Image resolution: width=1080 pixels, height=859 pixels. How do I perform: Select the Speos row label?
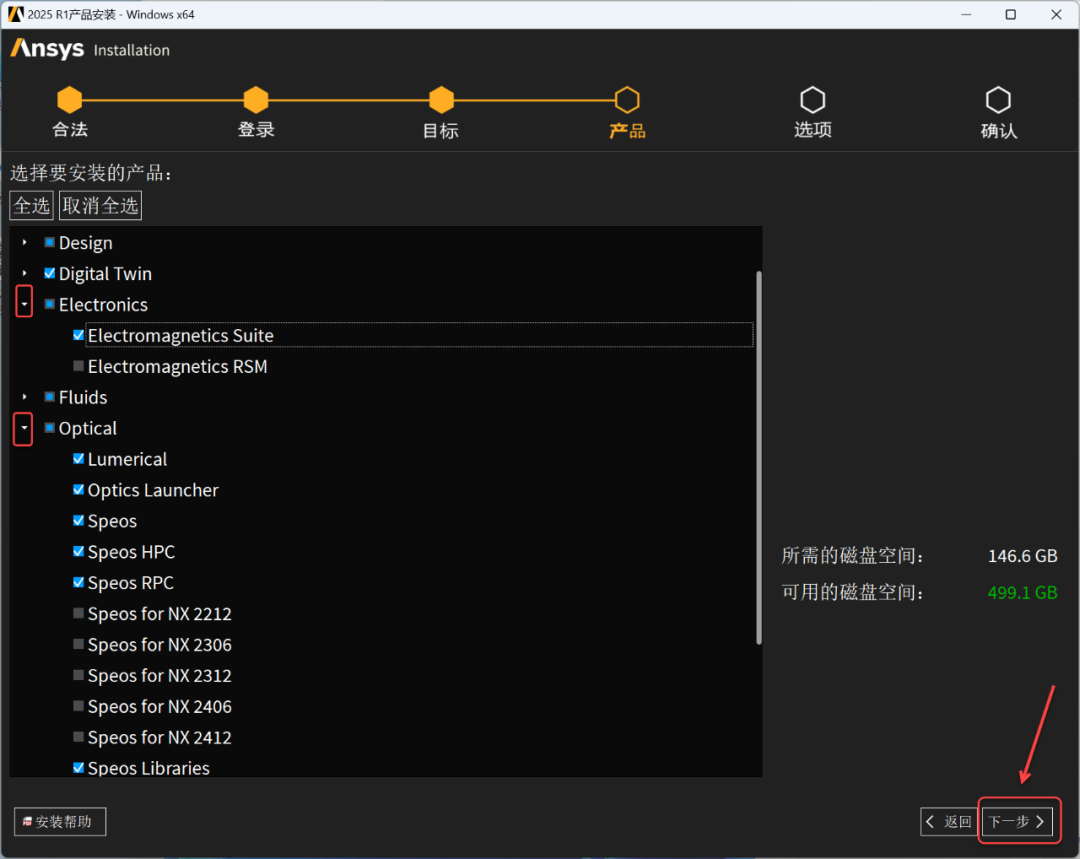coord(112,521)
